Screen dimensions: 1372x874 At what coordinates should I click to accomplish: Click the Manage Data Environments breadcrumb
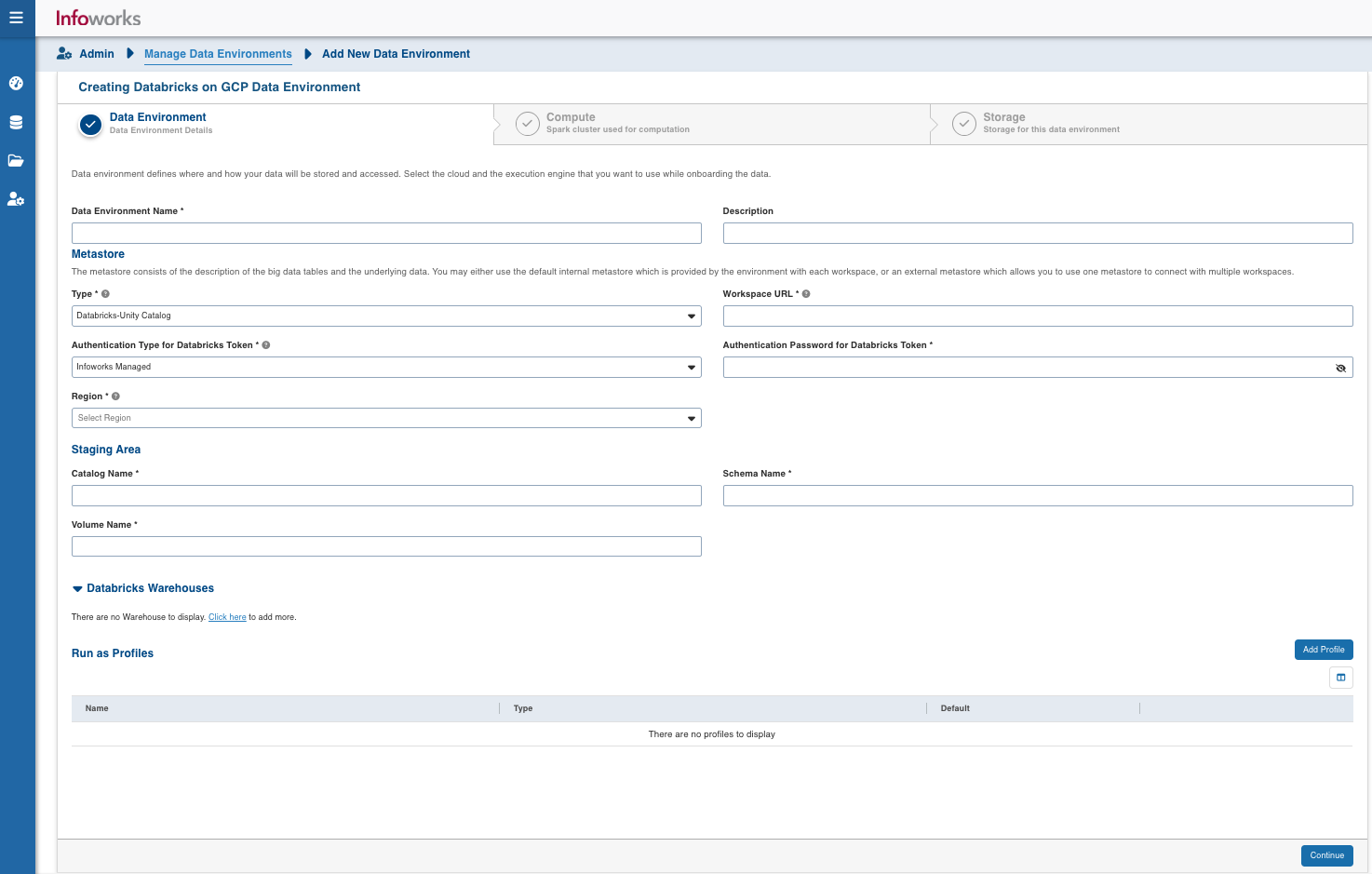click(x=218, y=54)
